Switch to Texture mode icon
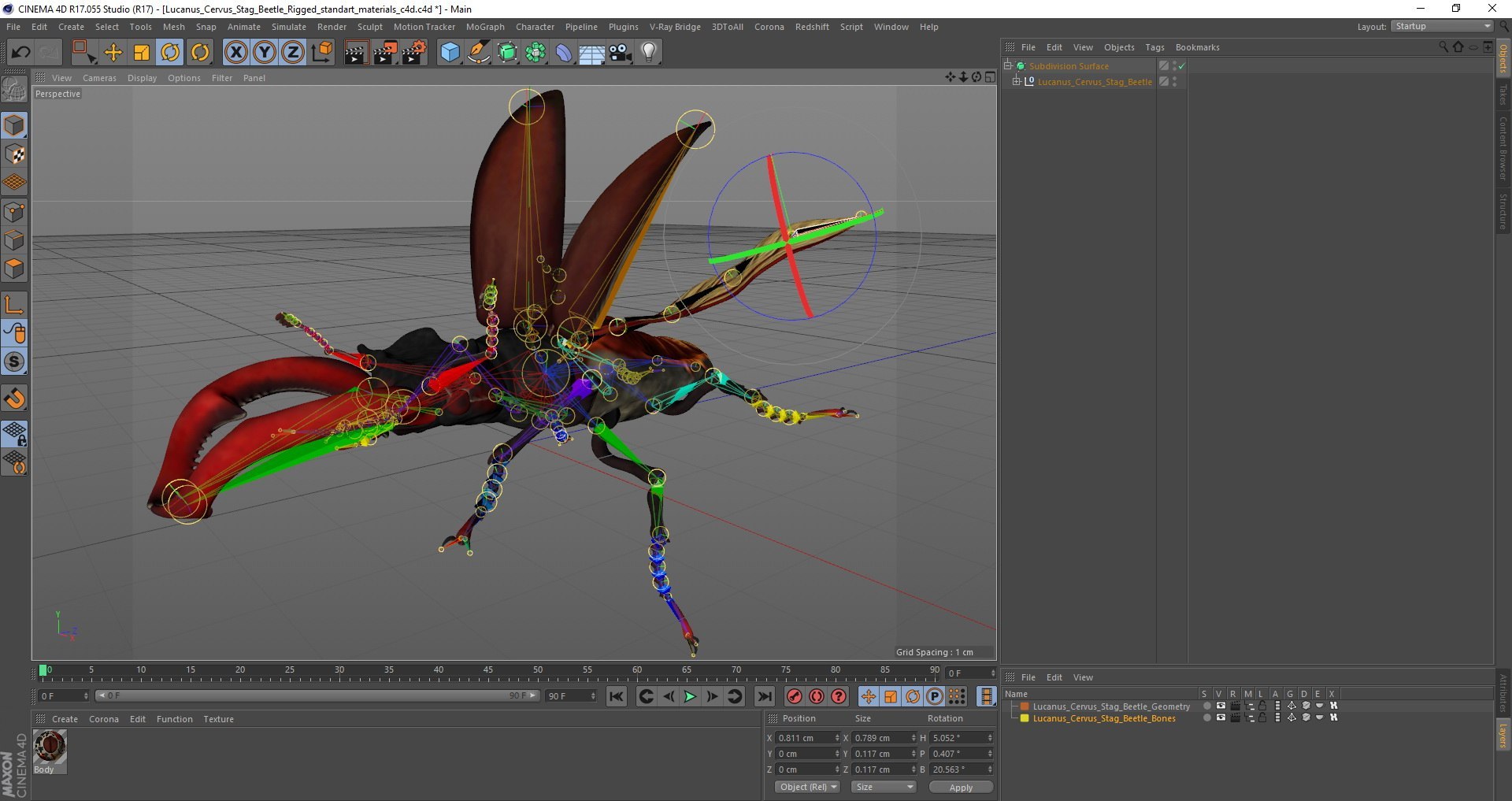The width and height of the screenshot is (1512, 801). click(x=14, y=154)
